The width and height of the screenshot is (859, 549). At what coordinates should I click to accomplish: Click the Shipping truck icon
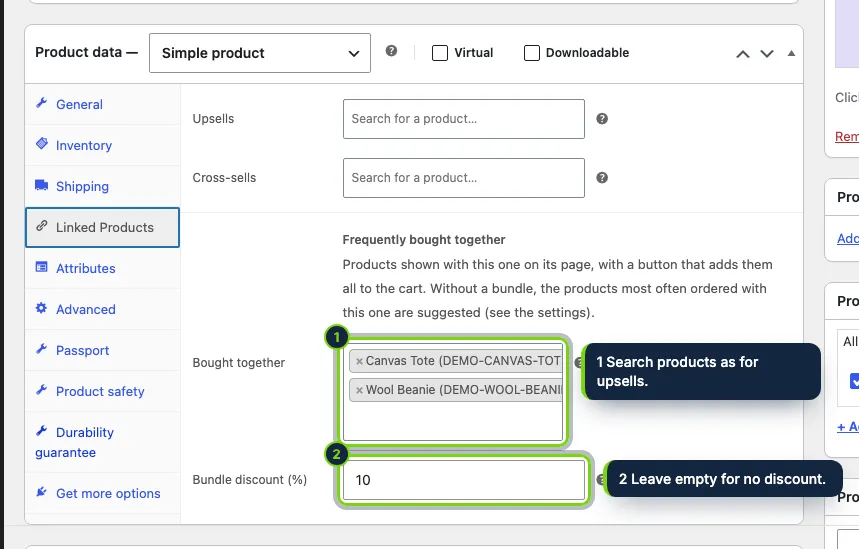tap(42, 185)
